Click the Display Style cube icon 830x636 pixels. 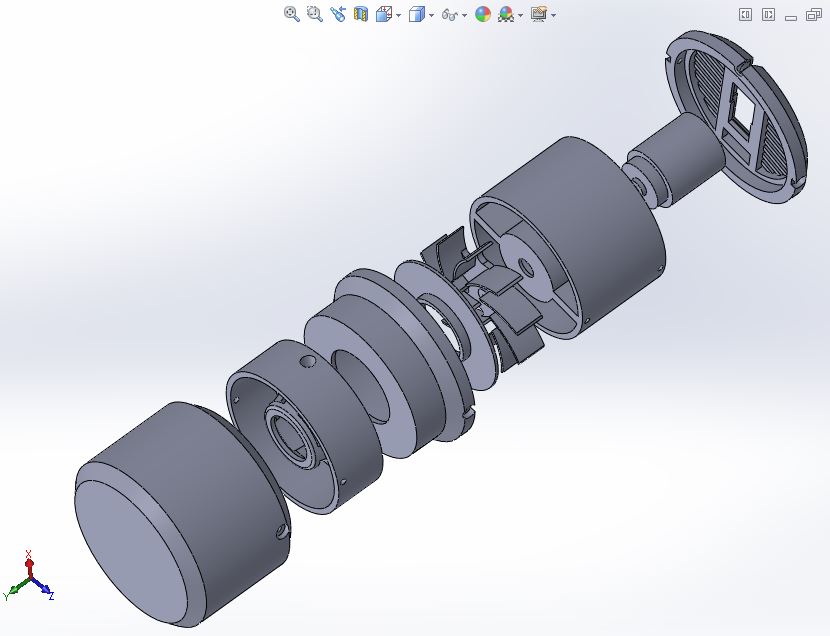tap(417, 14)
